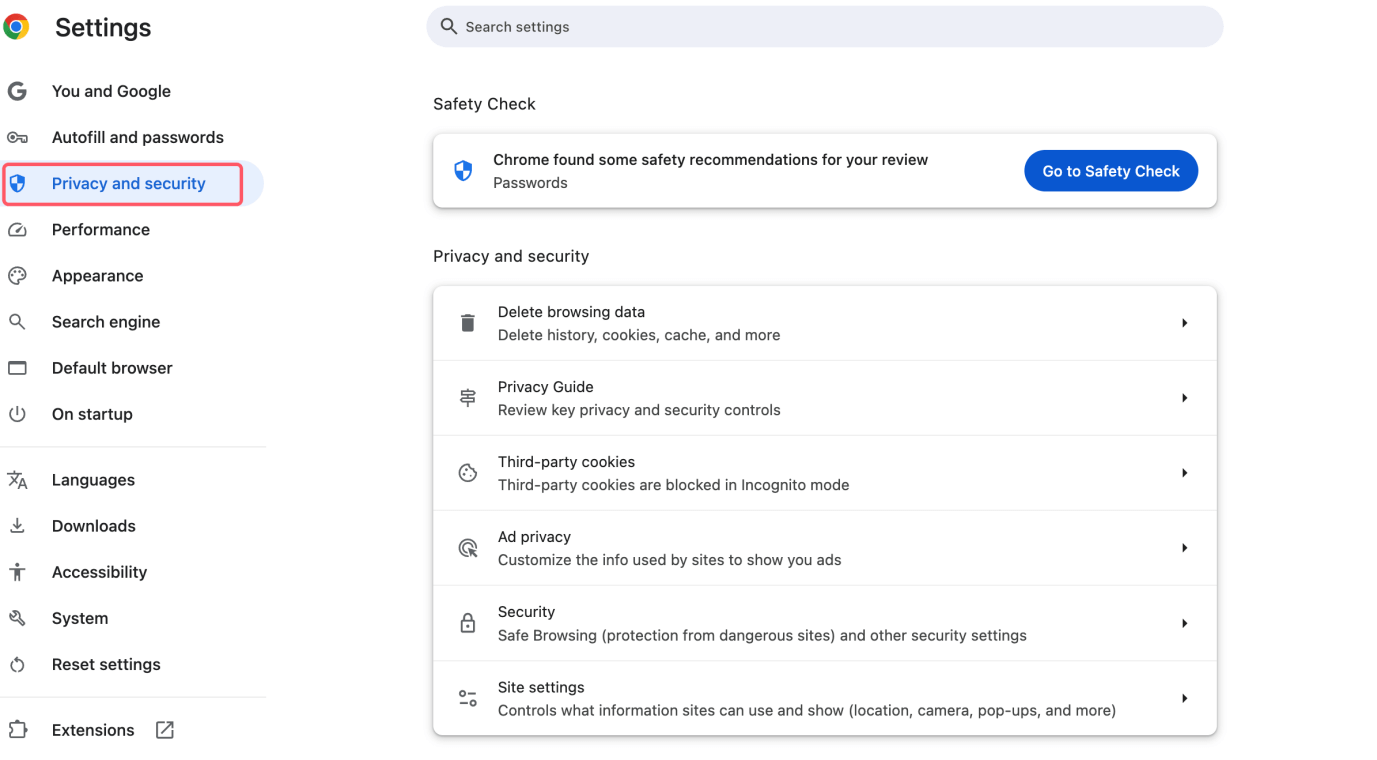The image size is (1377, 760).
Task: Expand the Third-party cookies arrow
Action: coord(1185,472)
